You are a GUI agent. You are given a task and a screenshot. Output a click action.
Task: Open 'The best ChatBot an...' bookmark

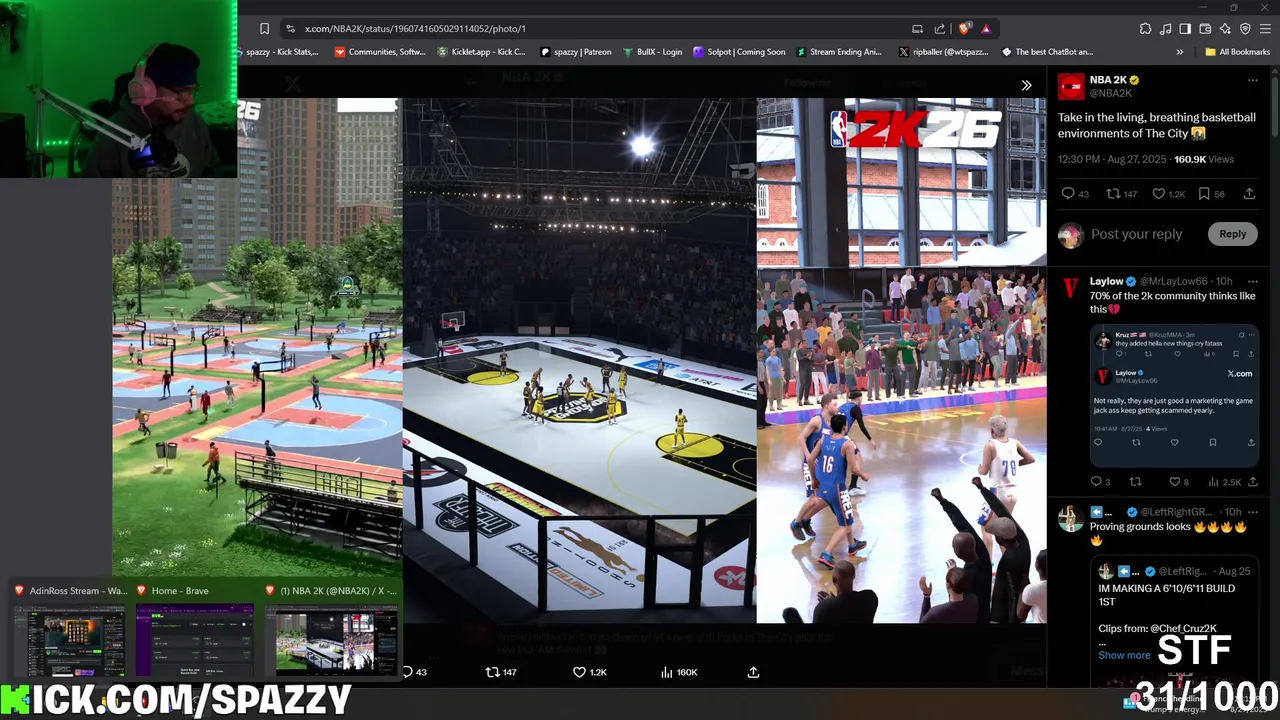1046,52
